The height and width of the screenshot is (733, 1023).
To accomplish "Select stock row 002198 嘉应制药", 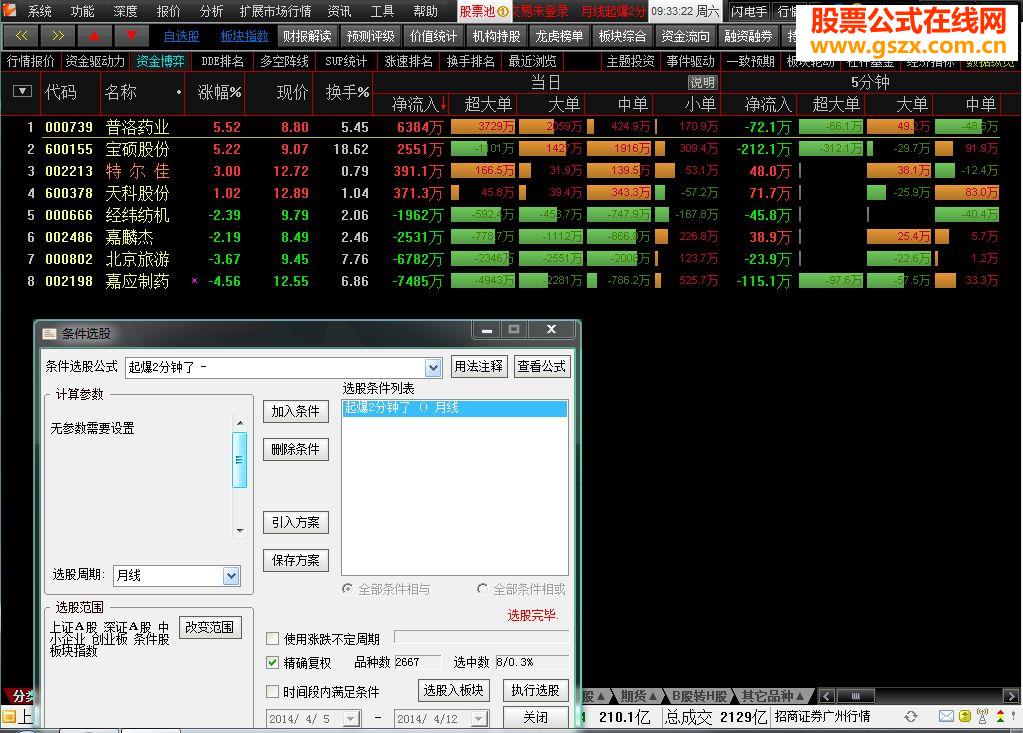I will pyautogui.click(x=512, y=281).
